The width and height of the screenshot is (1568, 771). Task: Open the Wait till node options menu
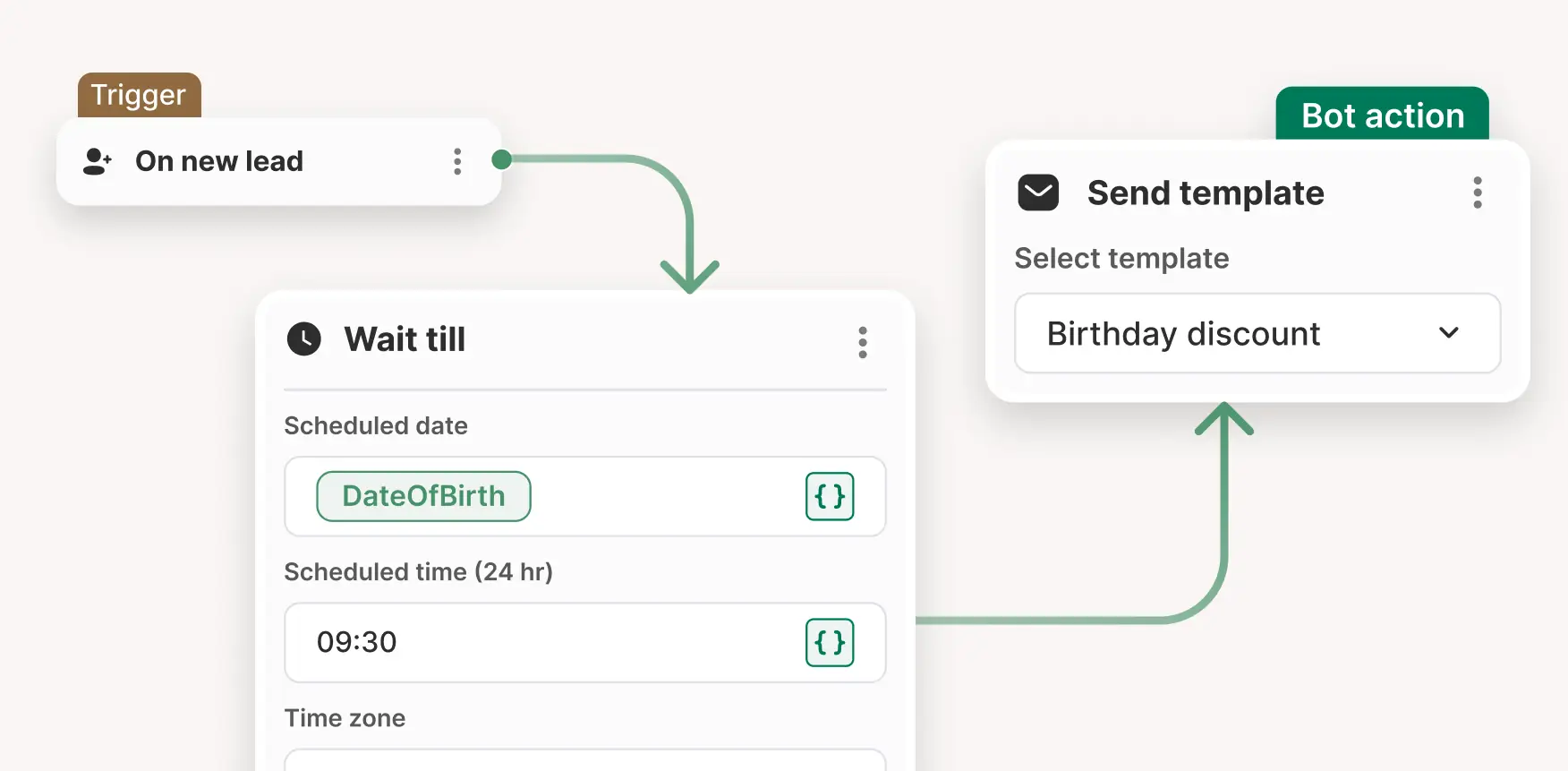coord(863,342)
